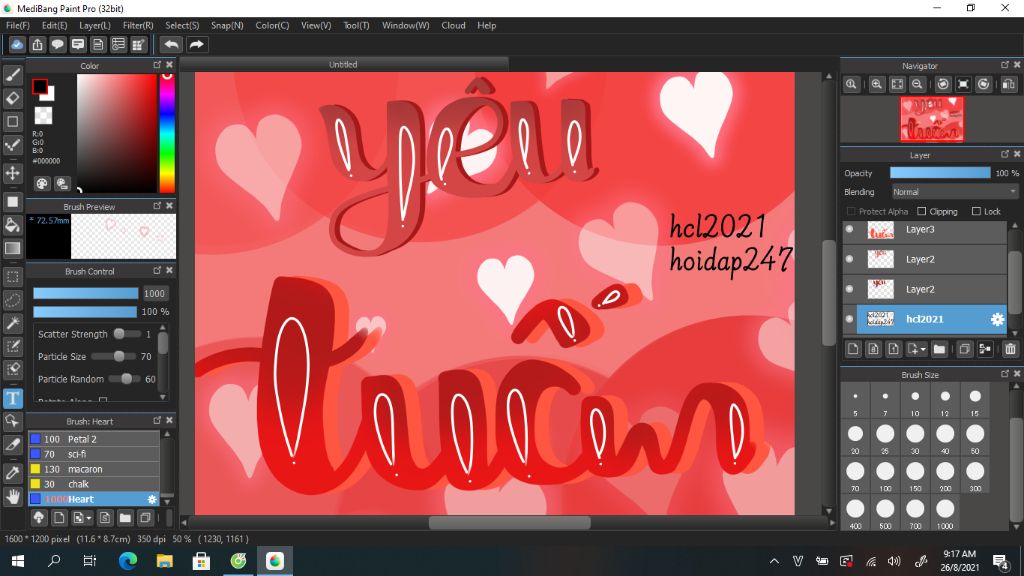Click the export icon in top toolbar
This screenshot has height=576, width=1024.
(37, 44)
